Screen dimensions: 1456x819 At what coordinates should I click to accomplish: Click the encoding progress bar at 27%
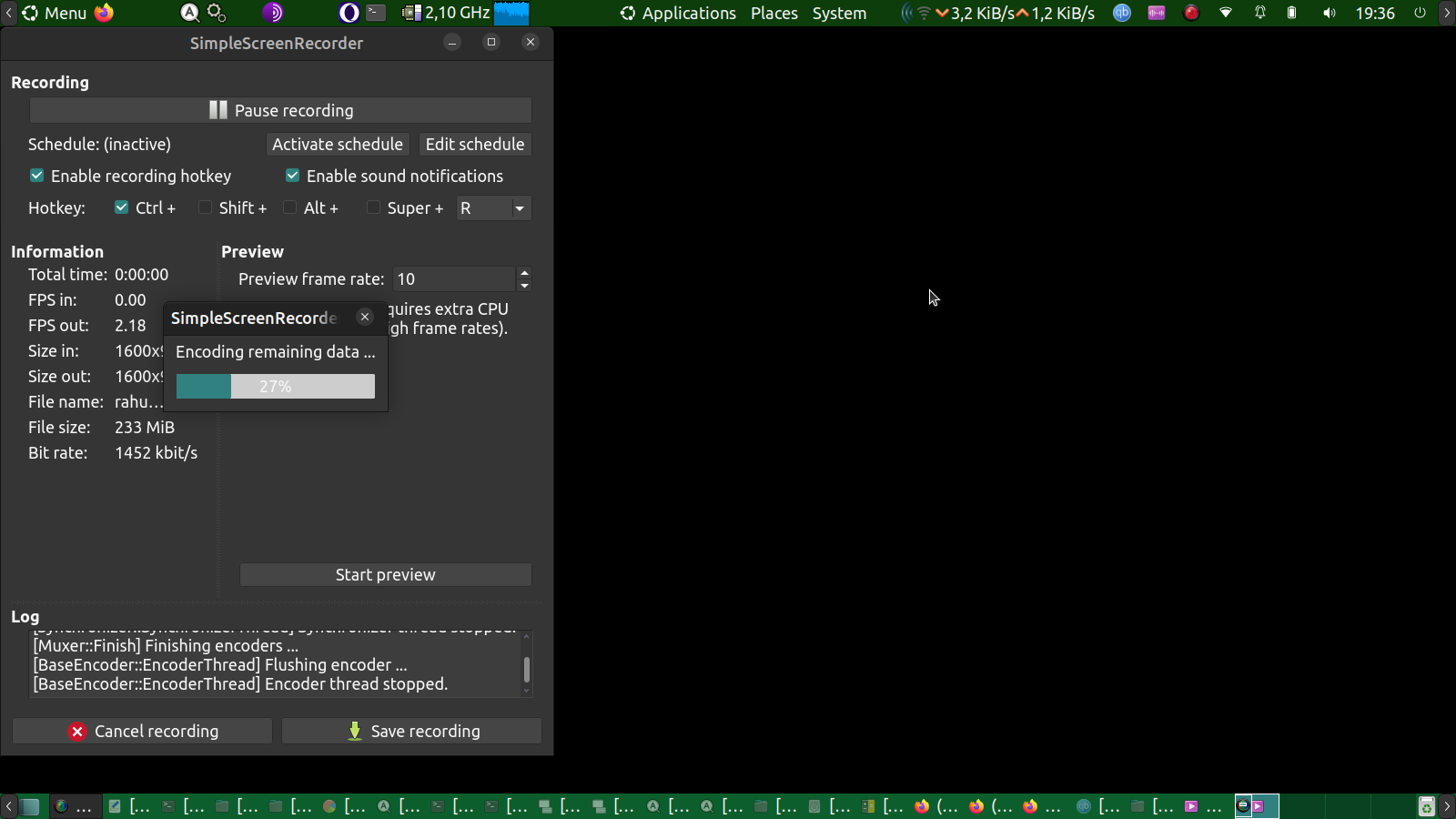pyautogui.click(x=276, y=386)
